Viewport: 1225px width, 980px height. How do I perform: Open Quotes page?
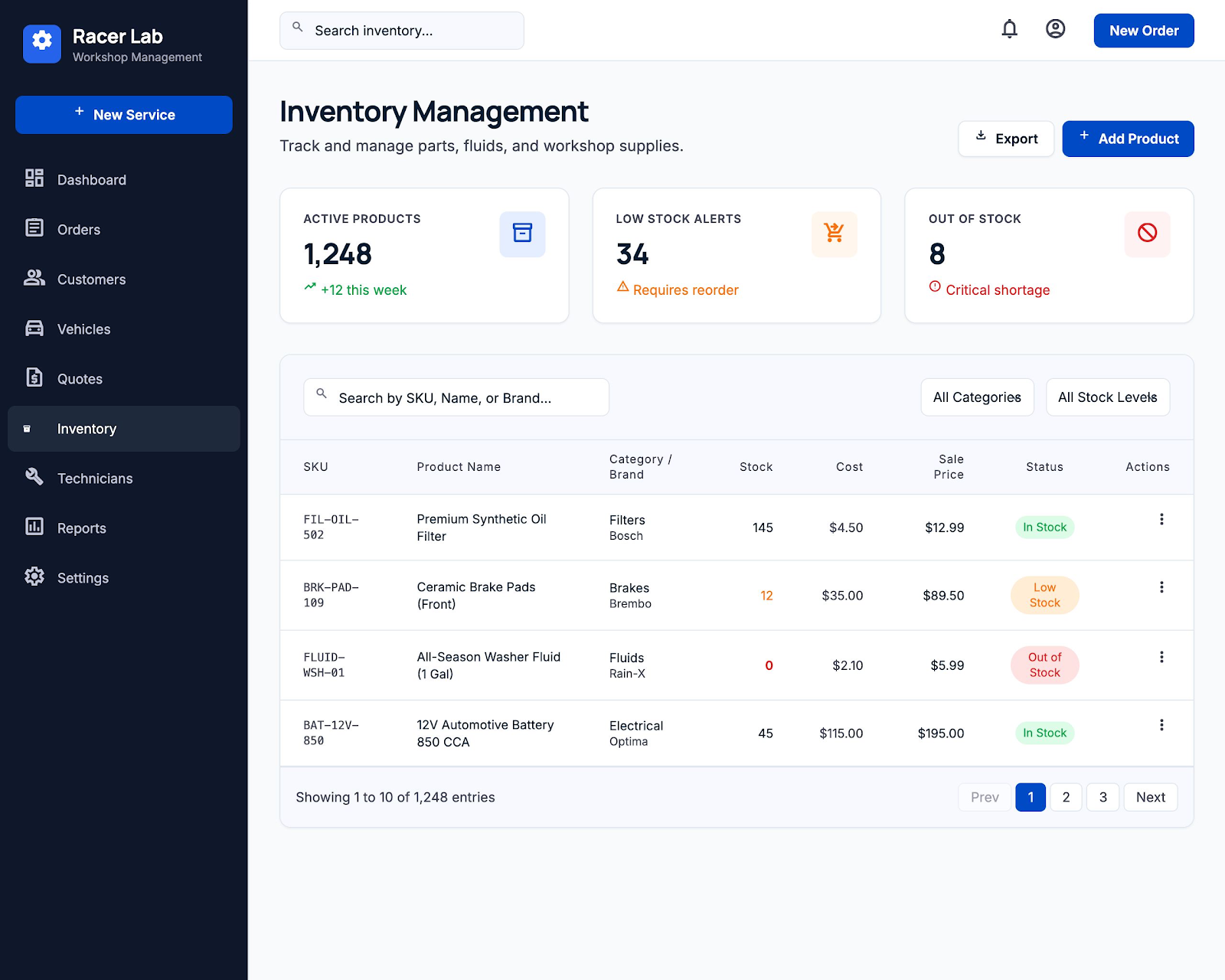pos(124,379)
